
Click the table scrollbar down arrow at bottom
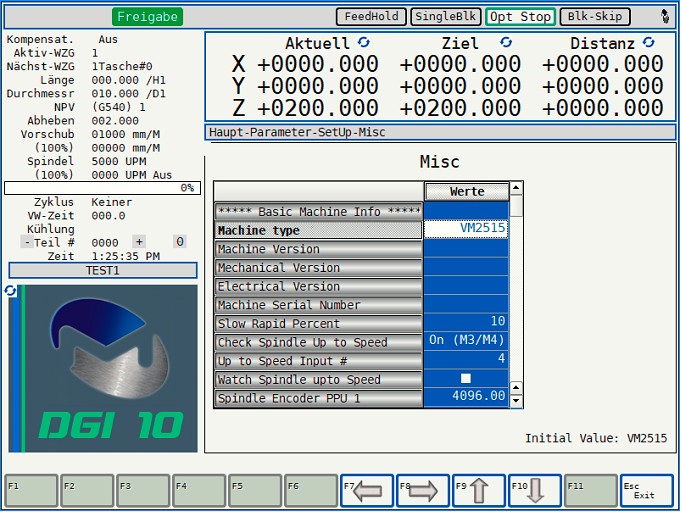point(516,400)
